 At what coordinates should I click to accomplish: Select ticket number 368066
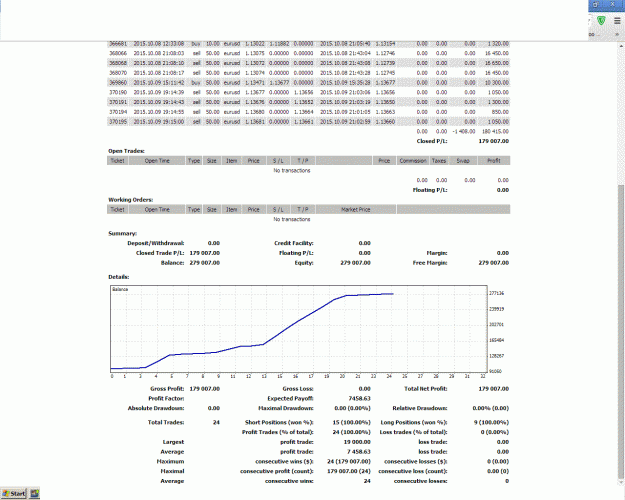(118, 53)
